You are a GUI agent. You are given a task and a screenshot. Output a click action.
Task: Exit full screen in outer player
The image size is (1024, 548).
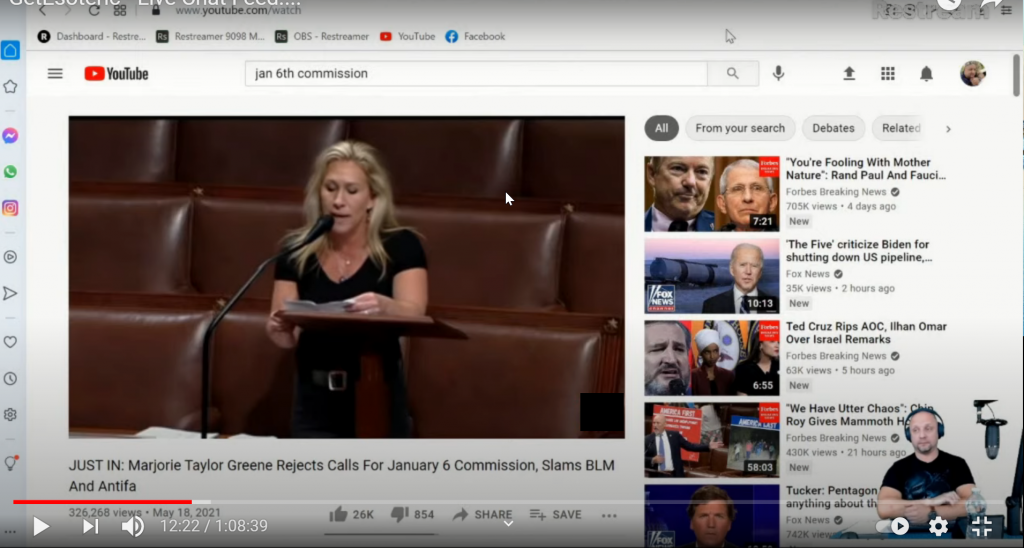coord(982,526)
